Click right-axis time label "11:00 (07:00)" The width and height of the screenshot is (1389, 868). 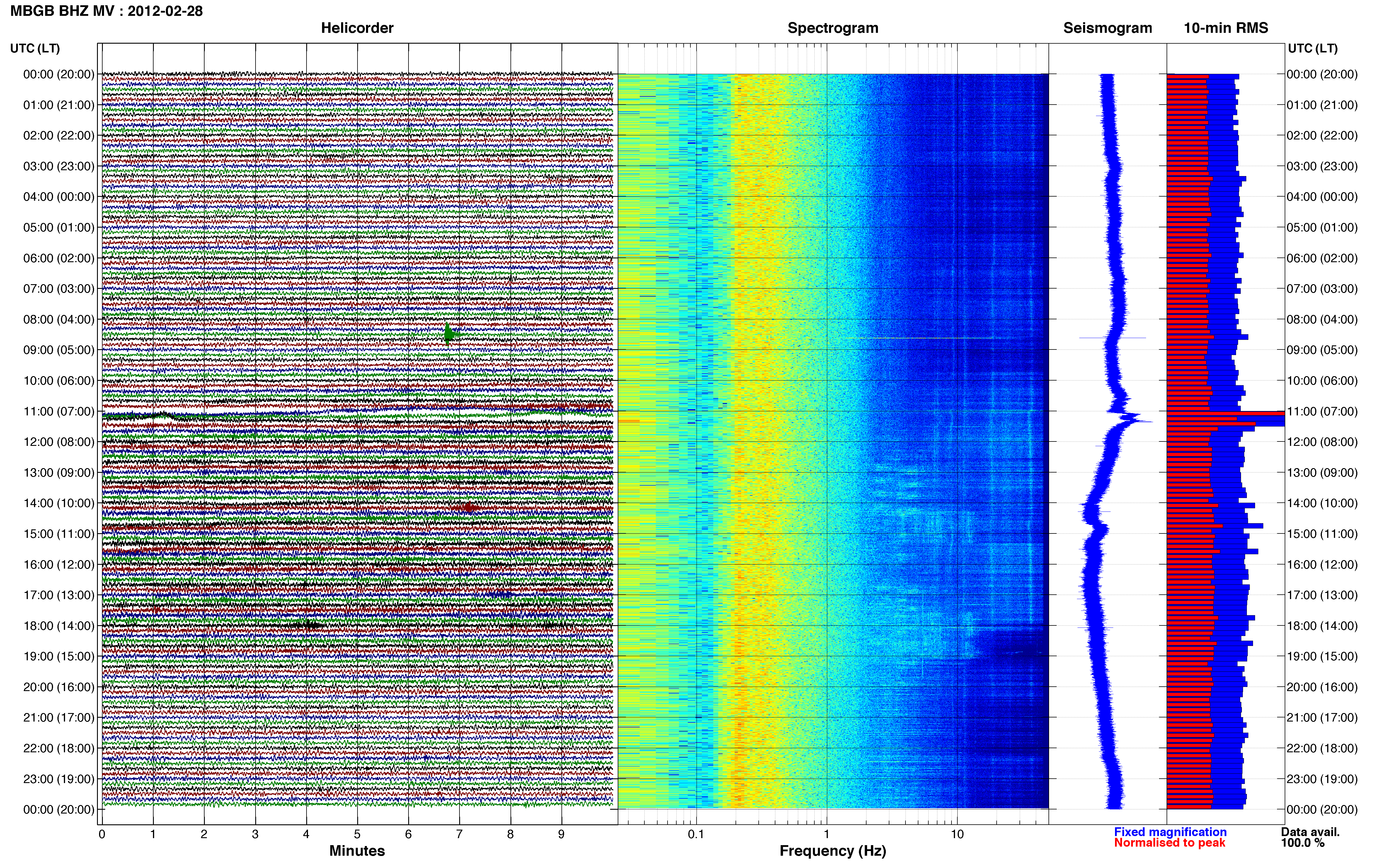1322,412
